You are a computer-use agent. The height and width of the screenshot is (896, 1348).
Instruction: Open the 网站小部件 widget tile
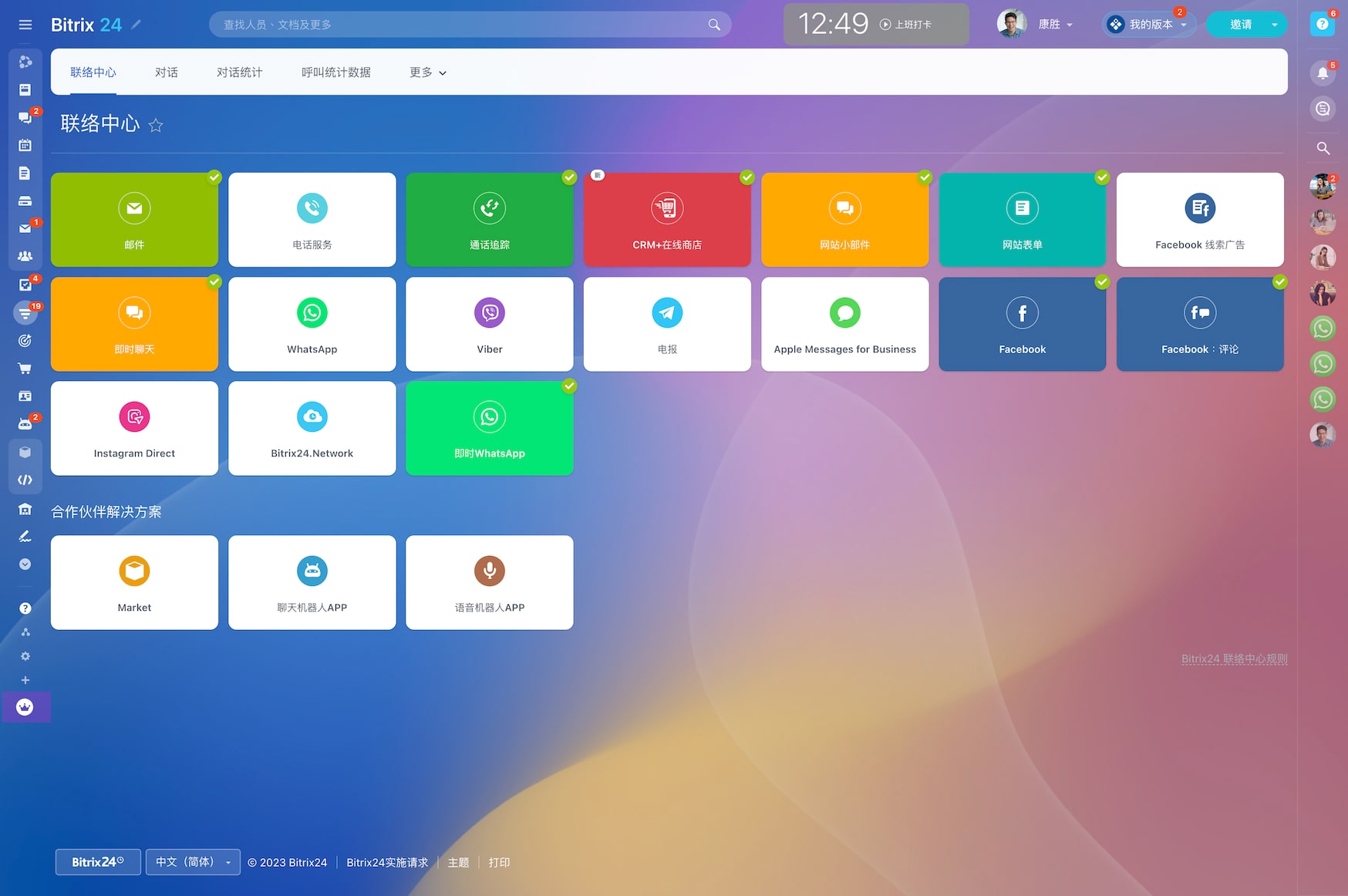pos(845,220)
